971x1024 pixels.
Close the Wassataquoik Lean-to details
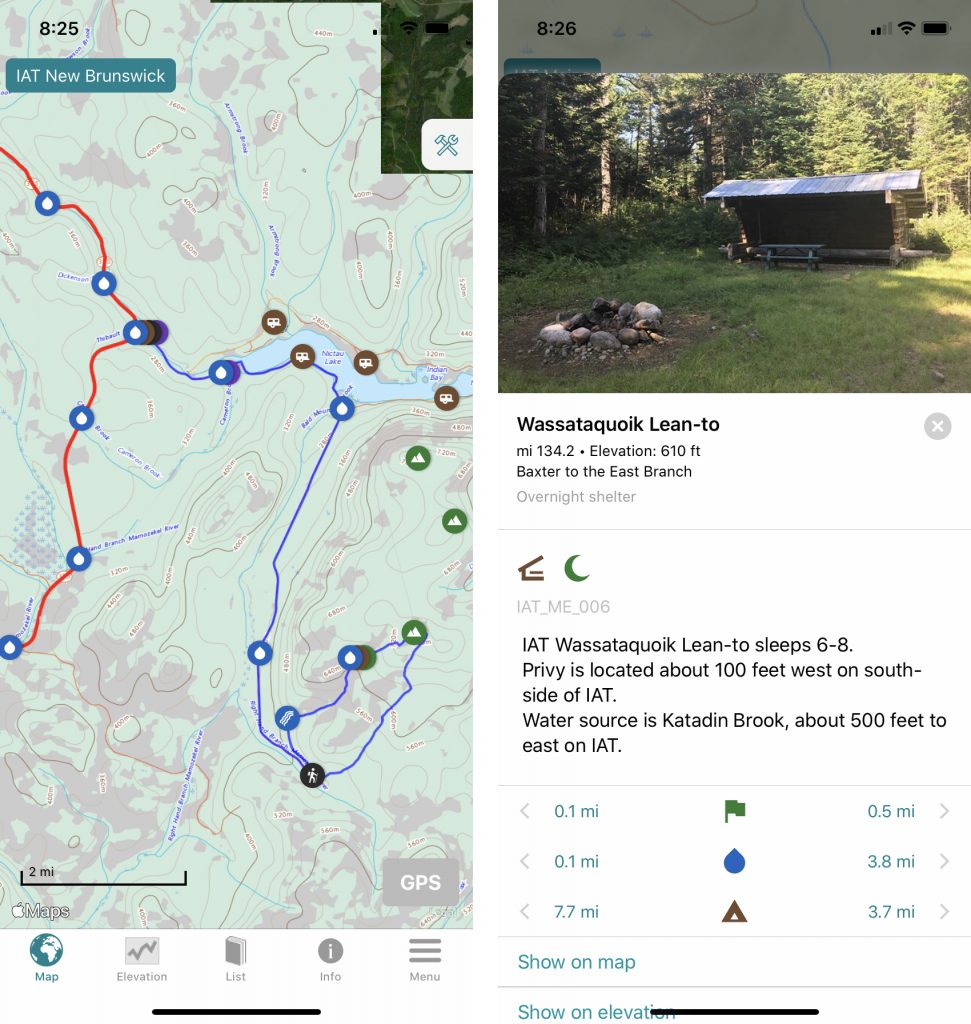pos(938,426)
